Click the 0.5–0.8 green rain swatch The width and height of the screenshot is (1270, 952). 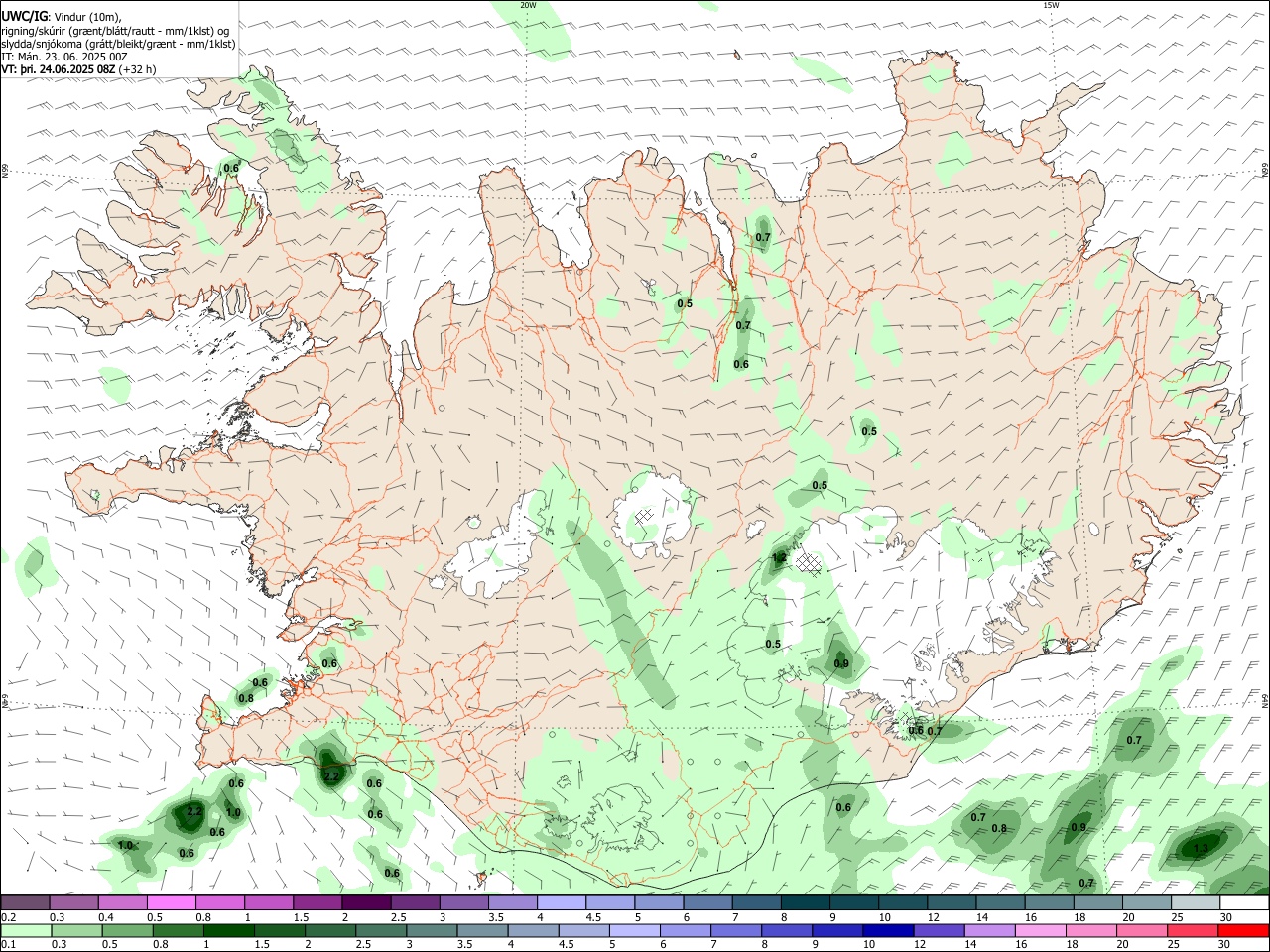point(127,931)
